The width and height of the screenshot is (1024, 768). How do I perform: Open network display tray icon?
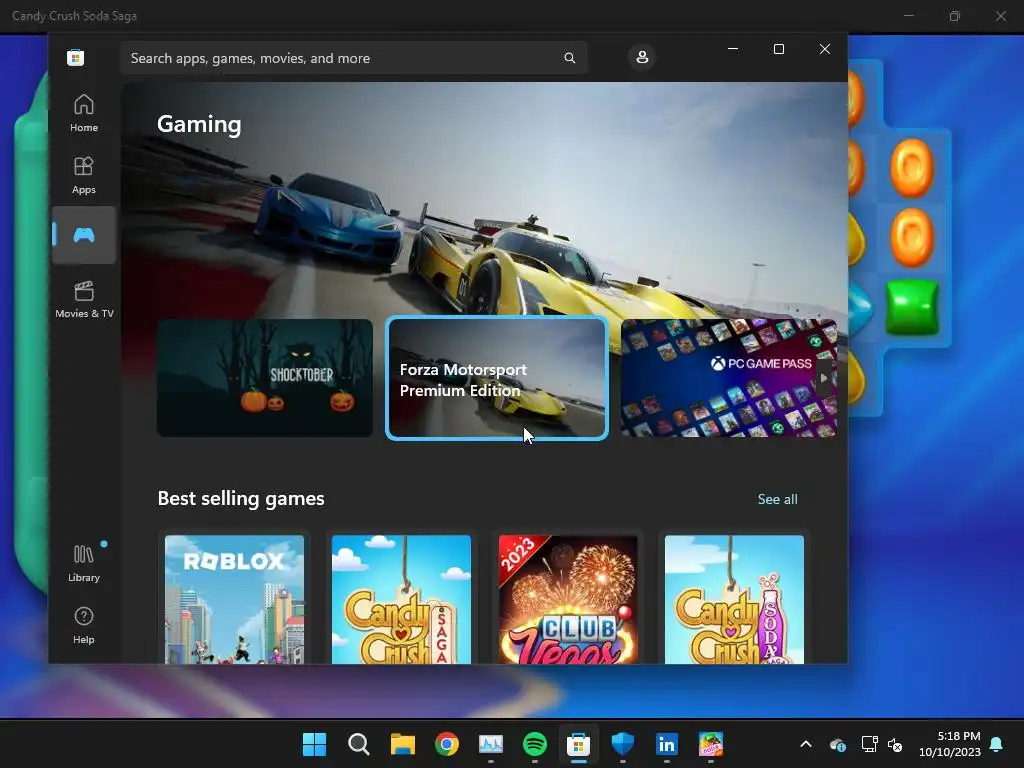[x=869, y=744]
